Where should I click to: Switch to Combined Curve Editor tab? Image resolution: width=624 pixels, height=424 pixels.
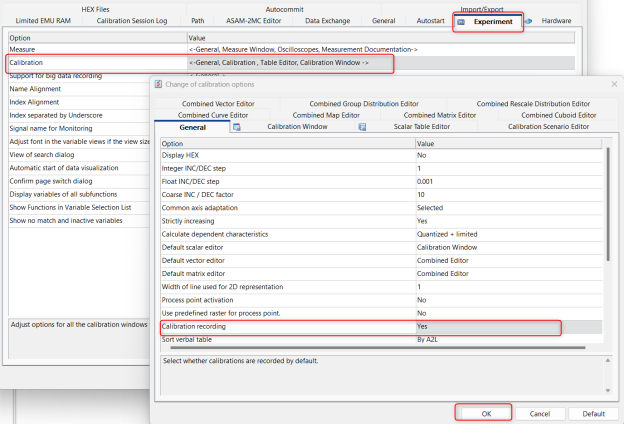tap(213, 115)
